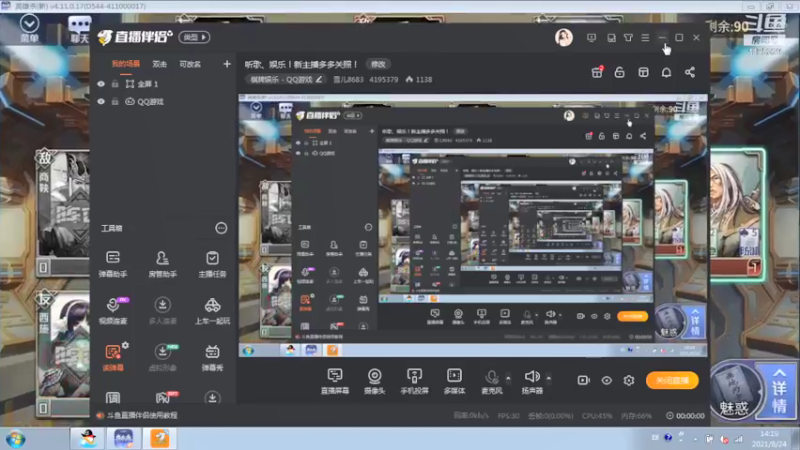Click the record video camera icon

coord(583,380)
